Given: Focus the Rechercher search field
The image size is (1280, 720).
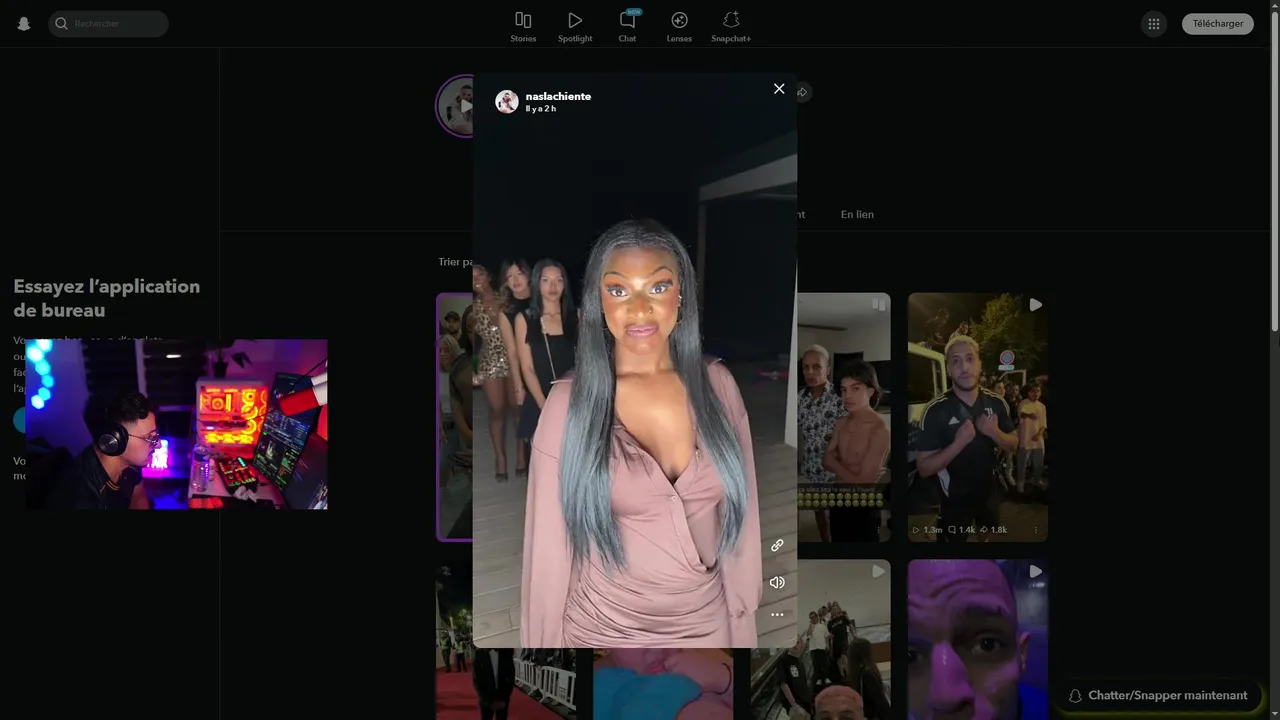Looking at the screenshot, I should pyautogui.click(x=108, y=24).
